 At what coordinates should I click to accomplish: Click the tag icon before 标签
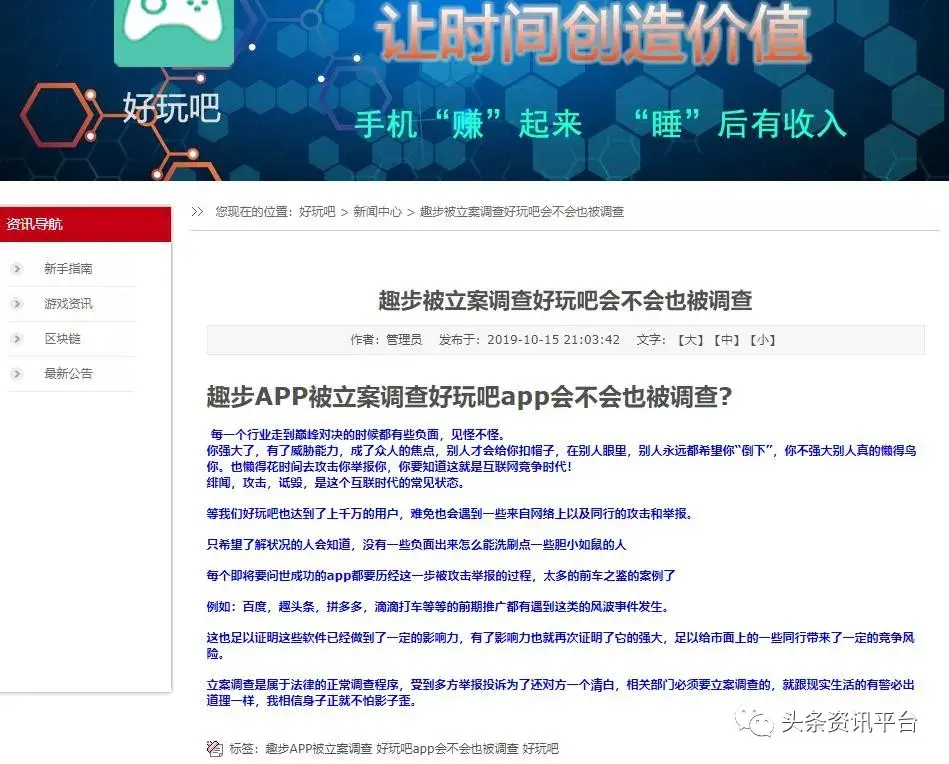pyautogui.click(x=213, y=748)
